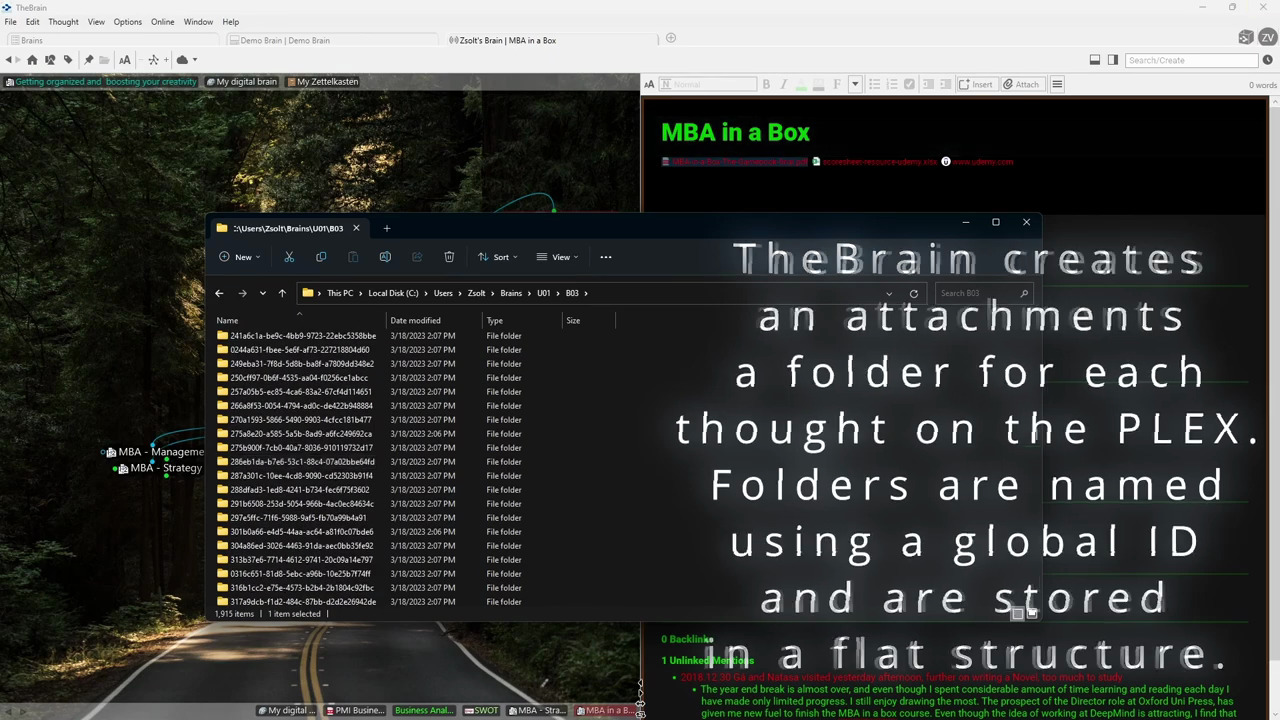This screenshot has height=720, width=1280.
Task: Click the types icon next to Home
Action: [x=50, y=60]
